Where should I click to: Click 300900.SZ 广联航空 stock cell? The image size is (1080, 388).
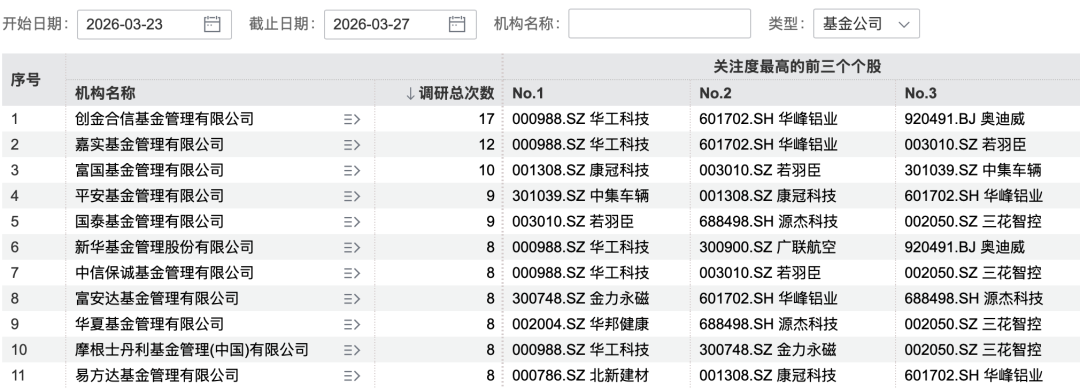click(x=768, y=247)
